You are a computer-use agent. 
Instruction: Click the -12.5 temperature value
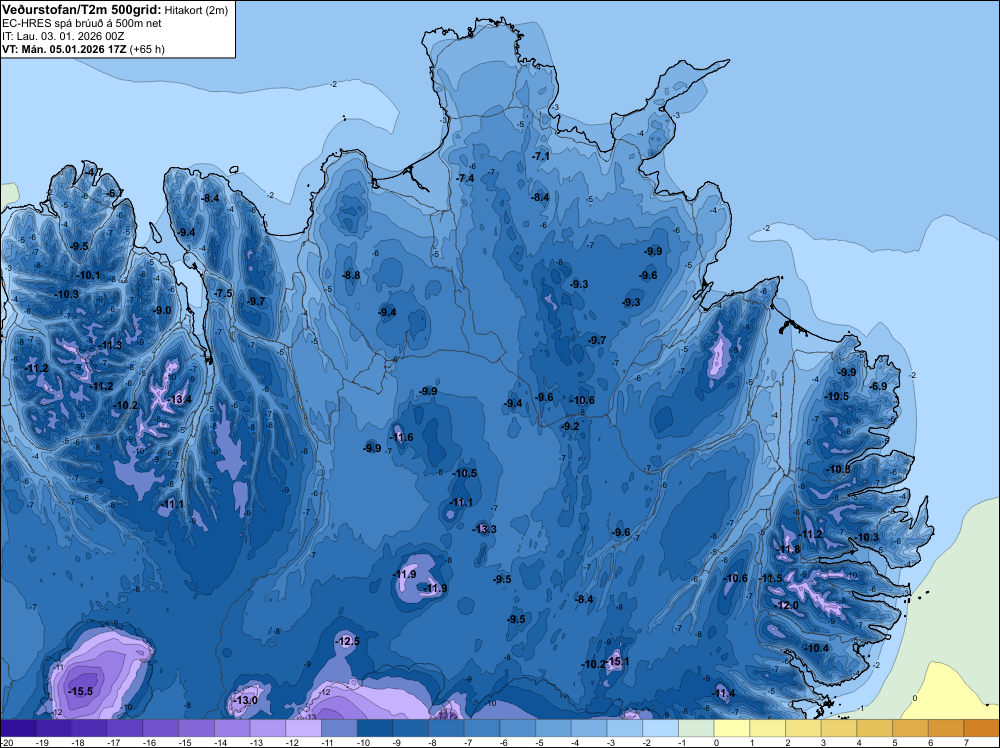(348, 641)
